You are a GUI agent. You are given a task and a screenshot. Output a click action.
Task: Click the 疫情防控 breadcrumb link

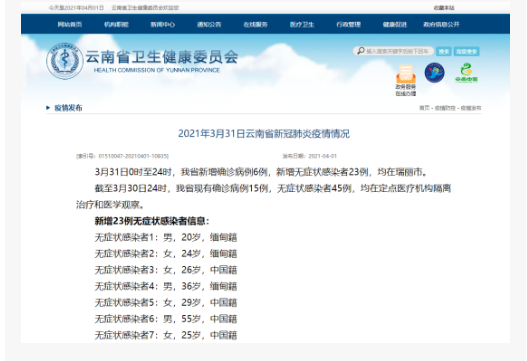[445, 108]
